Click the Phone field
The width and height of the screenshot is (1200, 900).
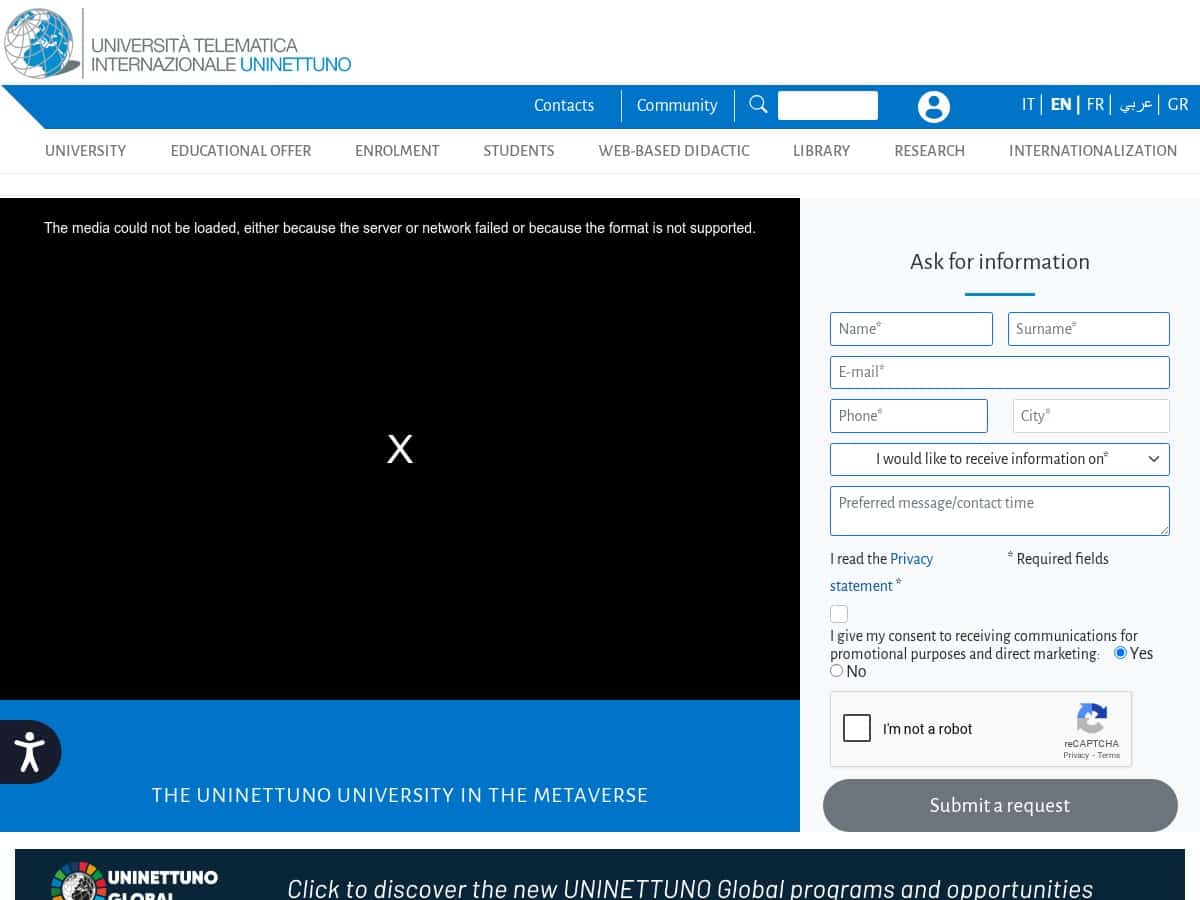(909, 416)
